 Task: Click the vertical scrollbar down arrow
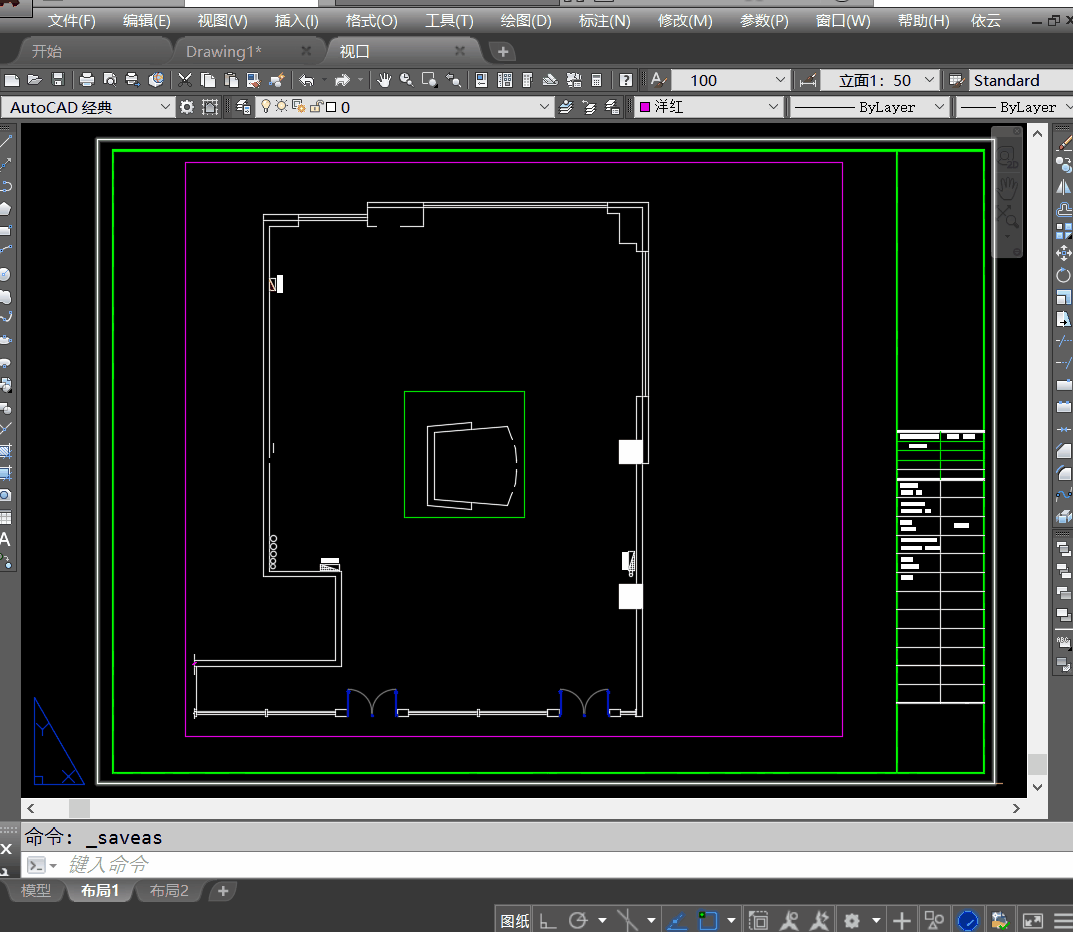tap(1037, 788)
